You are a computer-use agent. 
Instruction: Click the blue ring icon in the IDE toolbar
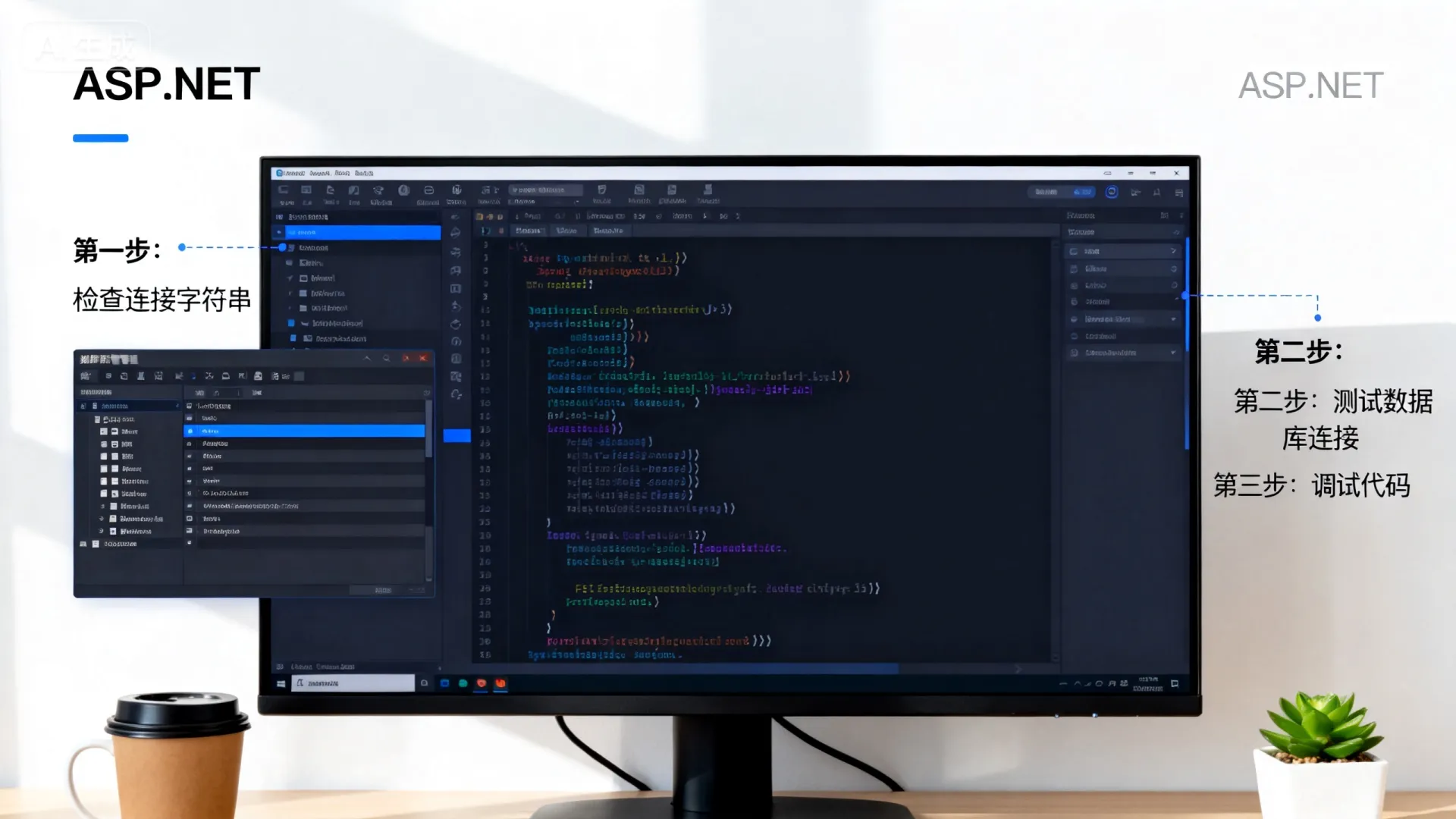coord(1112,192)
